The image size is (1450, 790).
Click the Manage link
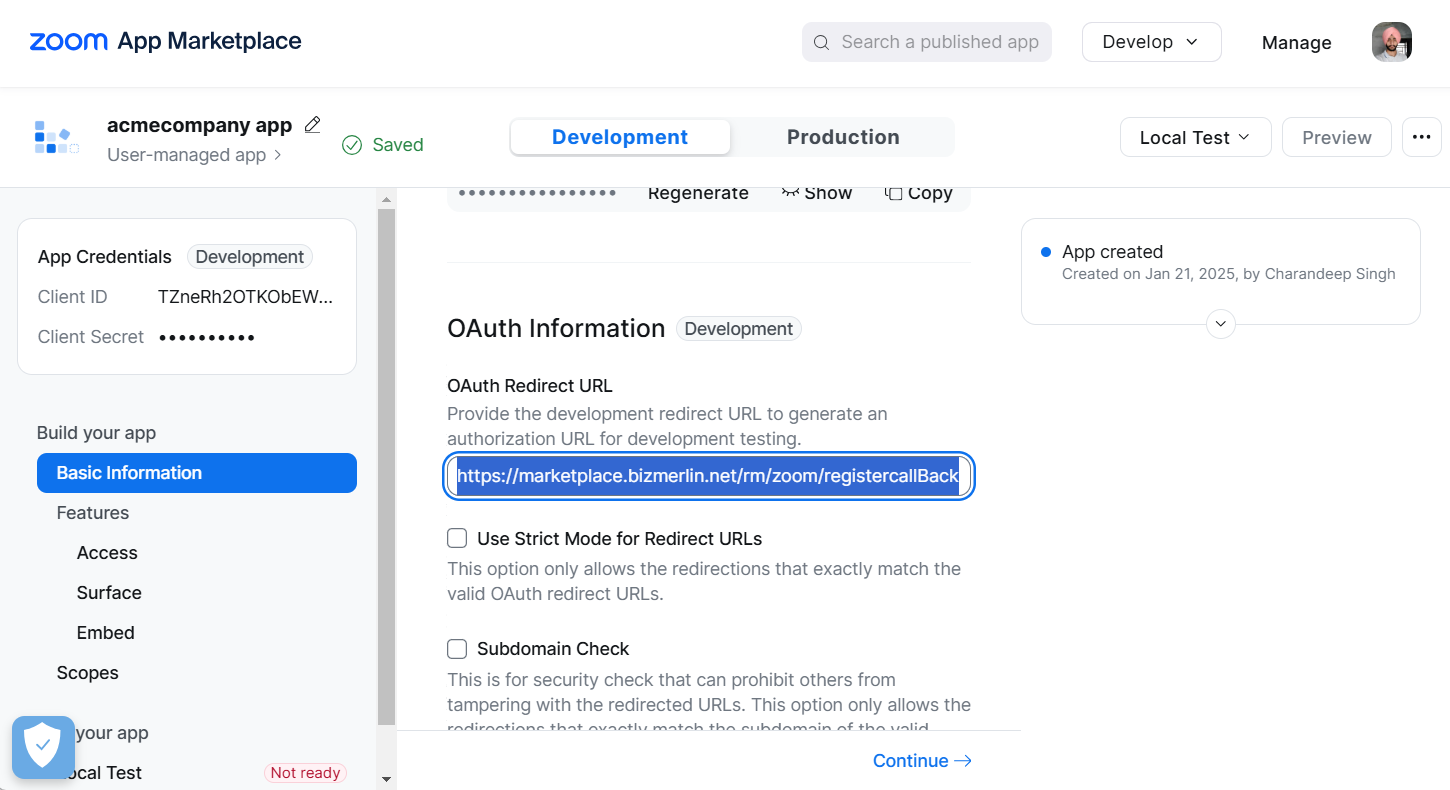(x=1296, y=42)
